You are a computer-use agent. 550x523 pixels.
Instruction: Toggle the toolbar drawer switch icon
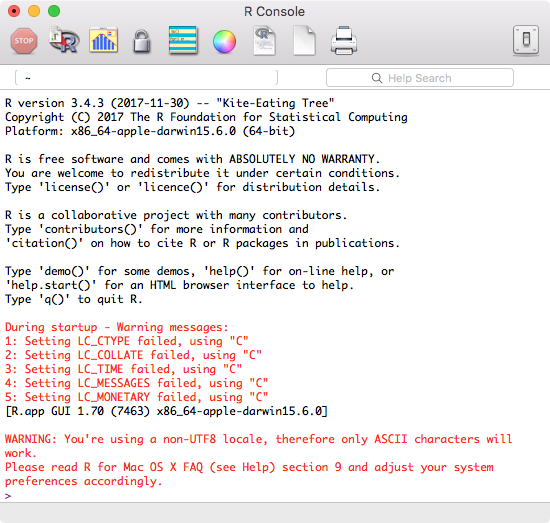[x=525, y=40]
